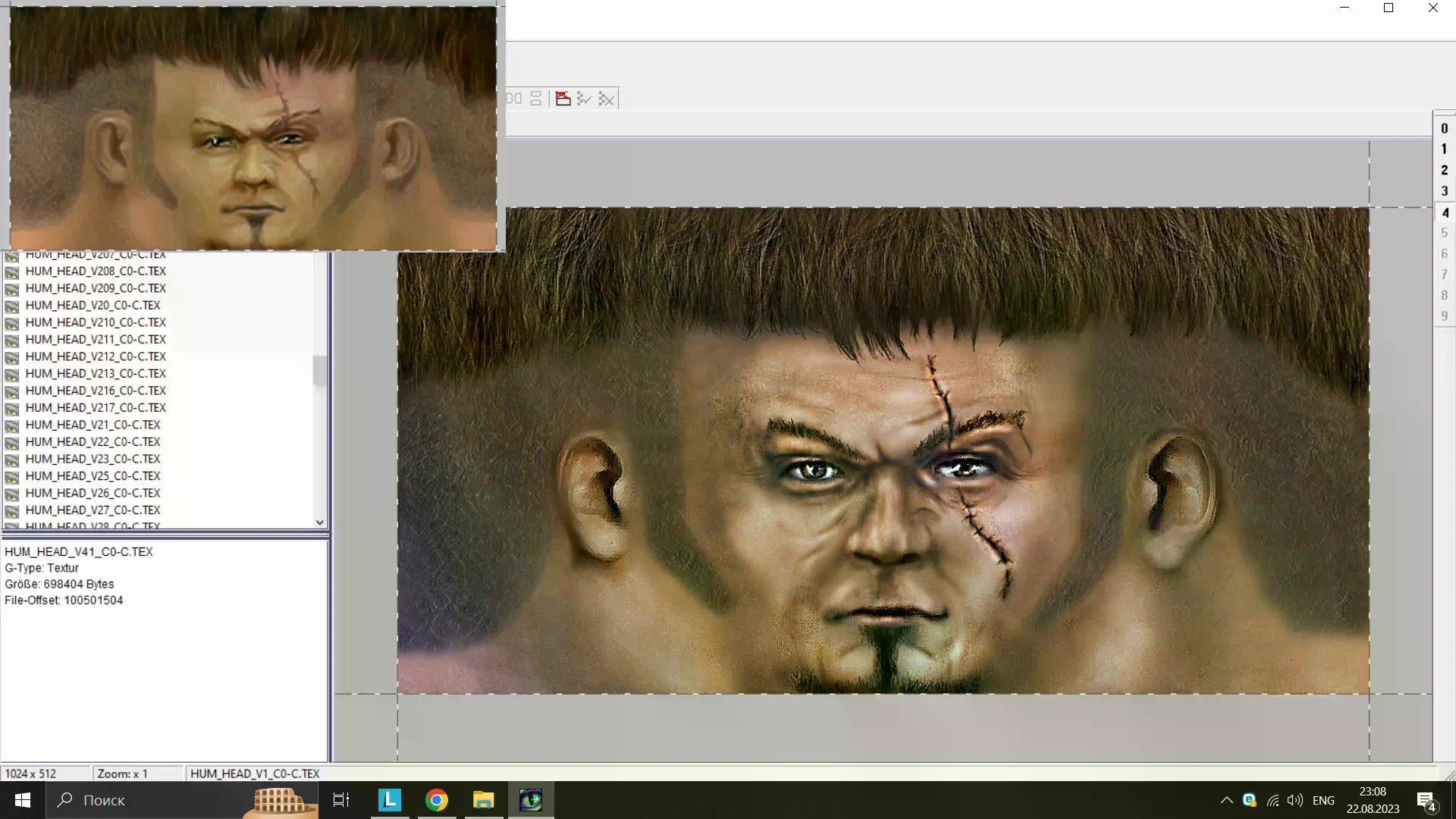Click the Windows search box
1456x819 pixels.
(x=144, y=800)
